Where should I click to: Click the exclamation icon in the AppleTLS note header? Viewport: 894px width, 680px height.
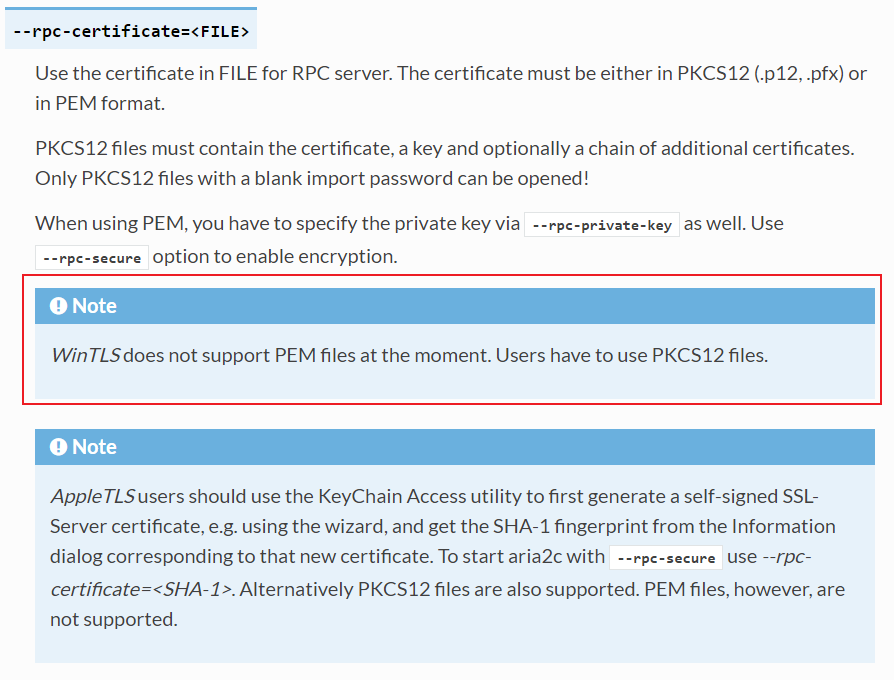coord(59,447)
